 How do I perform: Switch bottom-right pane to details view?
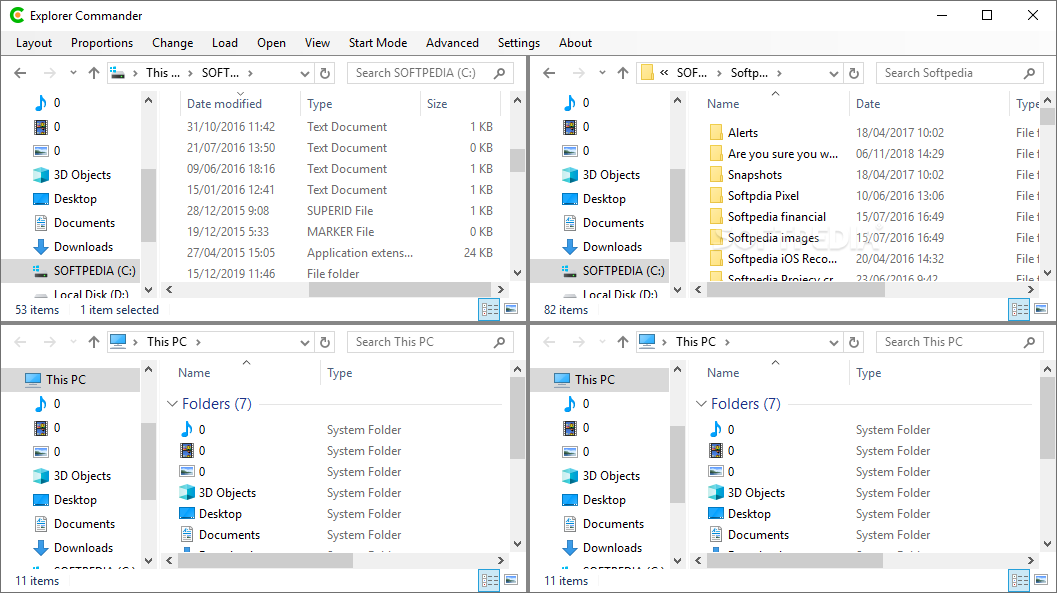point(1019,580)
